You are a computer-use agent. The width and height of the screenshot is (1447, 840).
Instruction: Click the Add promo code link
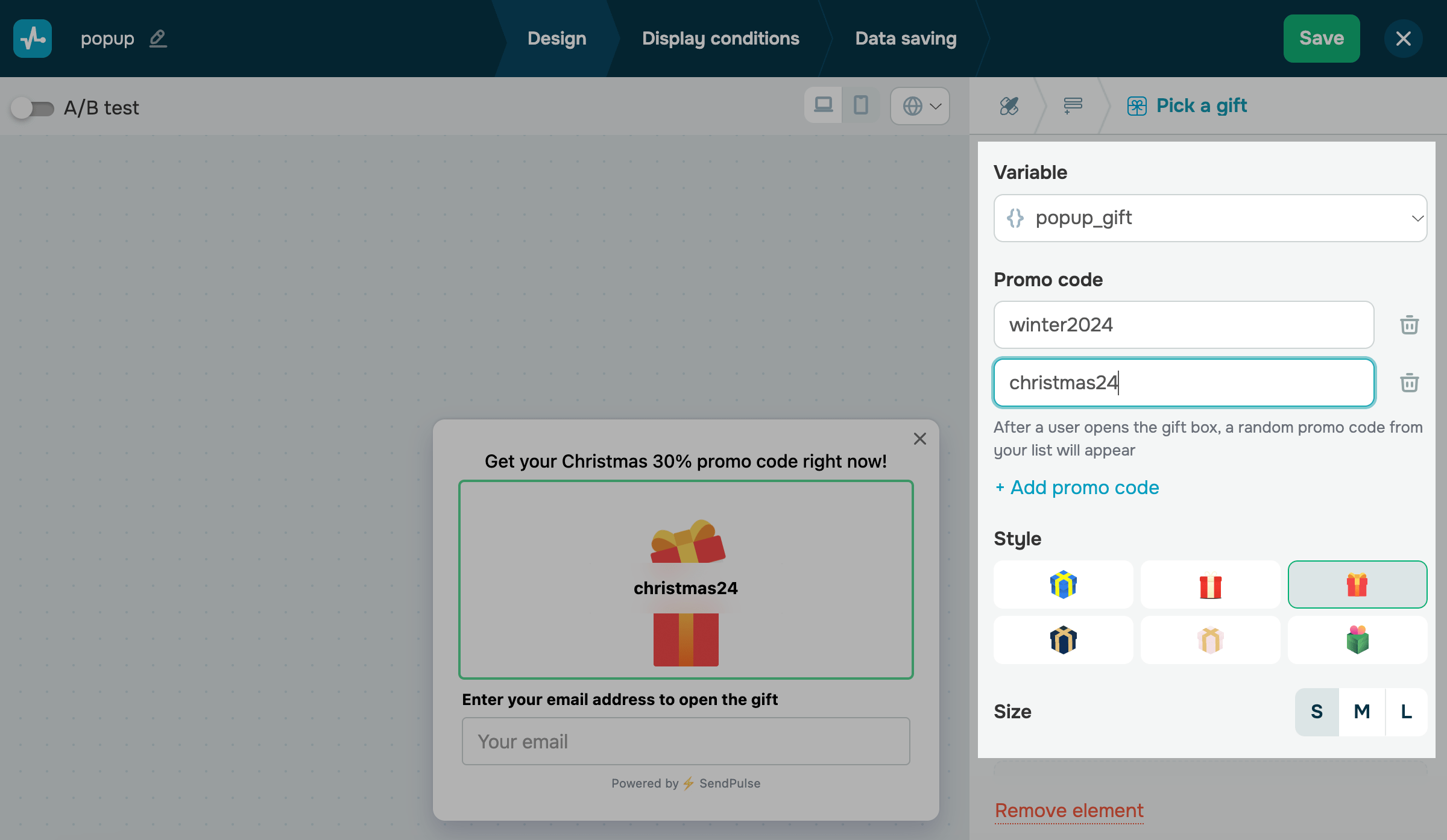click(1077, 487)
